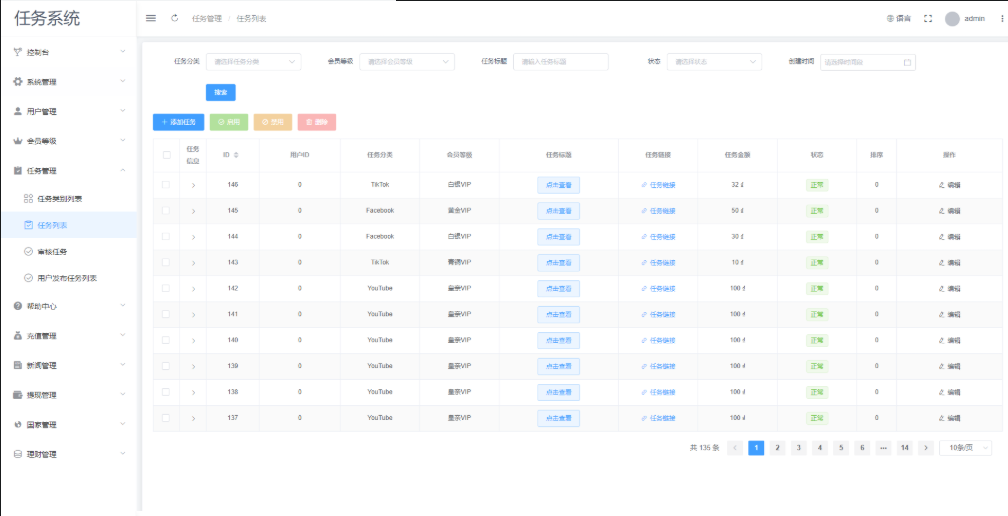Click the 编辑 pencil for ID 146
Screen dimensions: 1008x516
[x=942, y=185]
